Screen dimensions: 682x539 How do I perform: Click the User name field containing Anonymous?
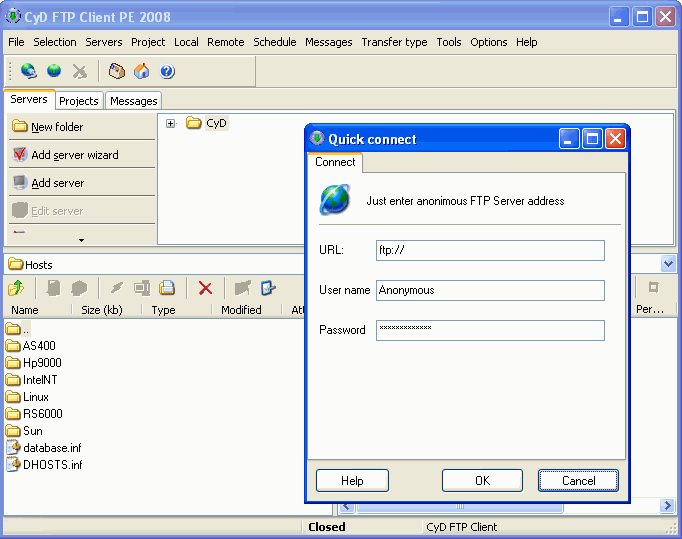click(x=490, y=290)
